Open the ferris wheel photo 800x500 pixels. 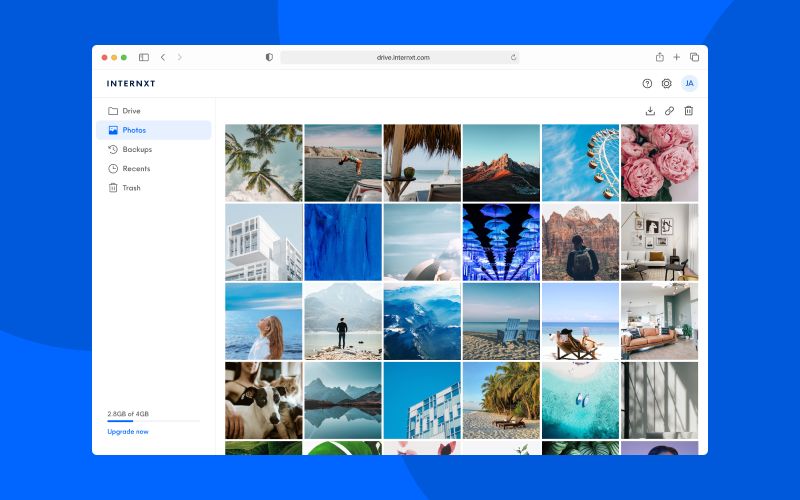pos(580,163)
